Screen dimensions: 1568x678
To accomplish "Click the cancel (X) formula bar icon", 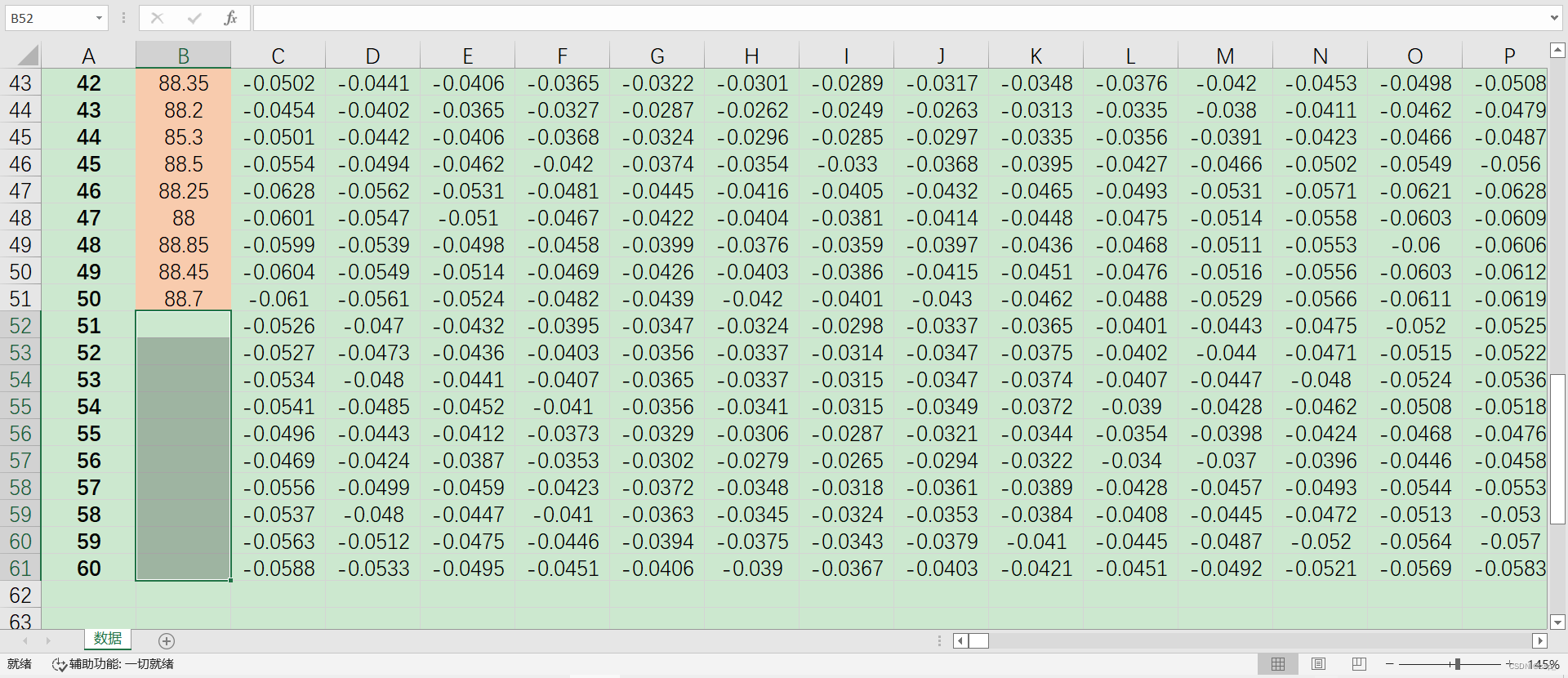I will point(157,18).
